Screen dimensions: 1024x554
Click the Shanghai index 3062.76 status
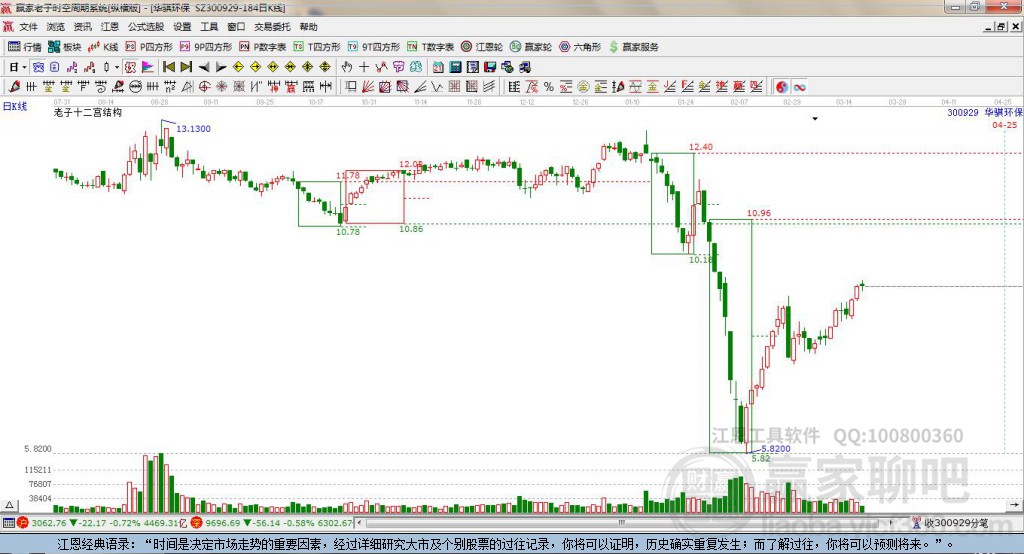coord(49,523)
